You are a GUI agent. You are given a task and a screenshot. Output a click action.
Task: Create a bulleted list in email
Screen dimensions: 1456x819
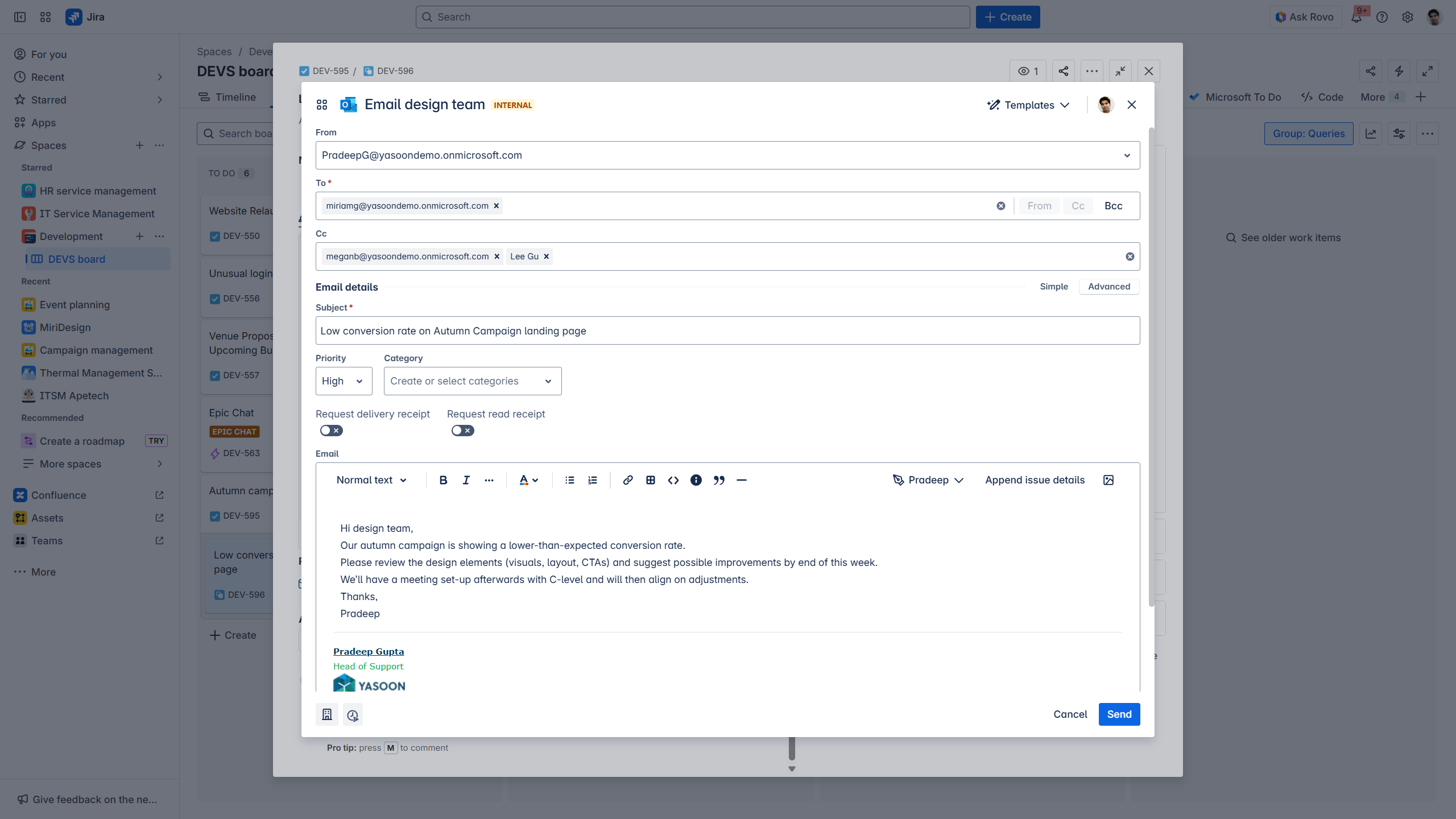(569, 480)
